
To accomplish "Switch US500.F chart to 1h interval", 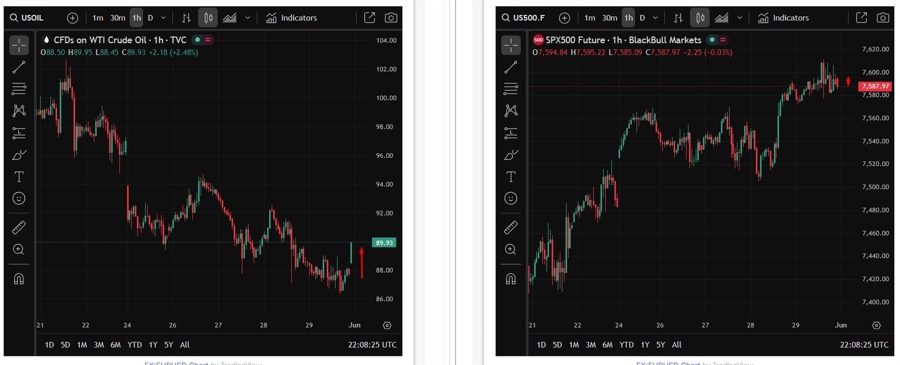I will pos(629,18).
